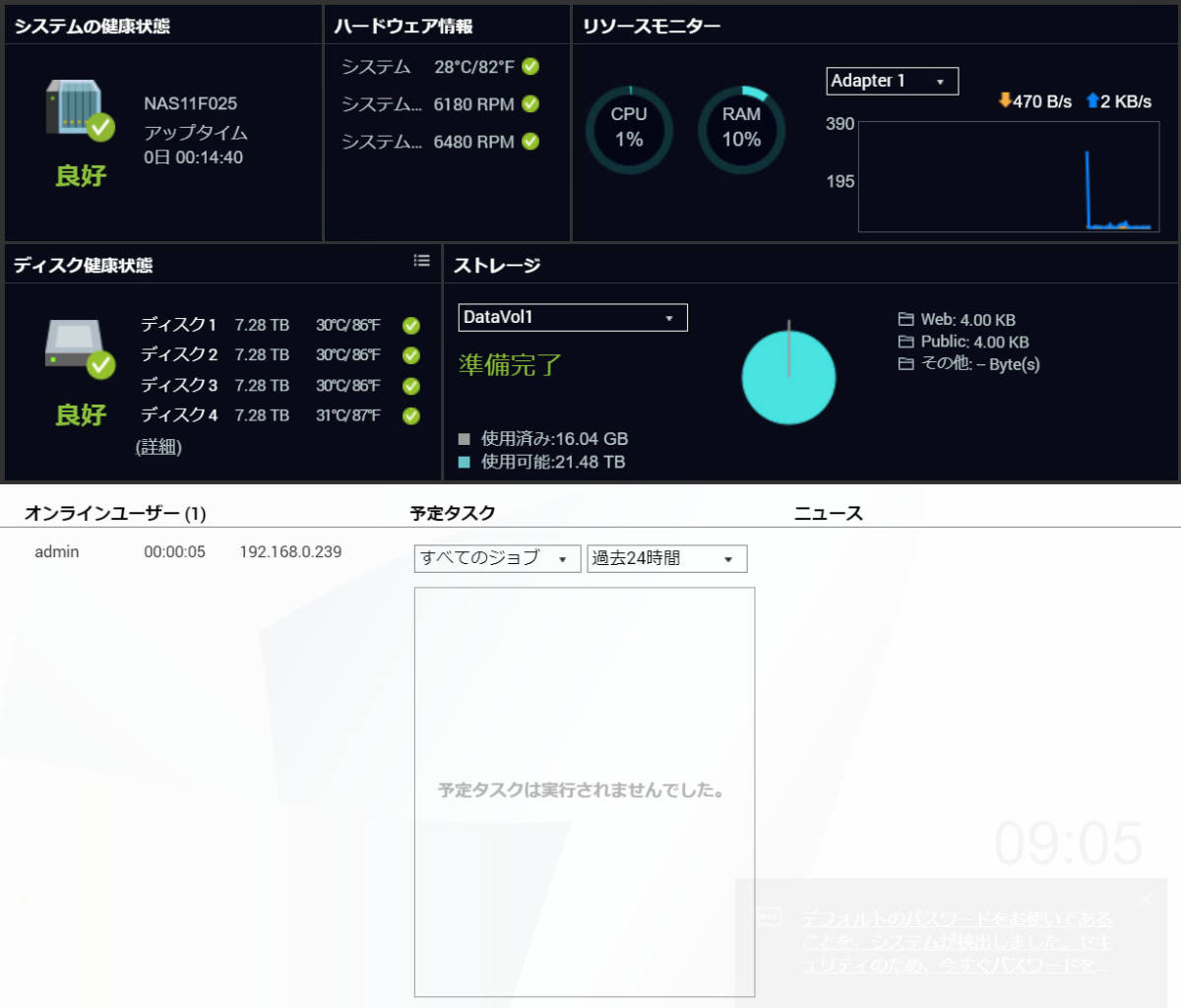
Task: Open the Adapter 1 dropdown
Action: (x=892, y=81)
